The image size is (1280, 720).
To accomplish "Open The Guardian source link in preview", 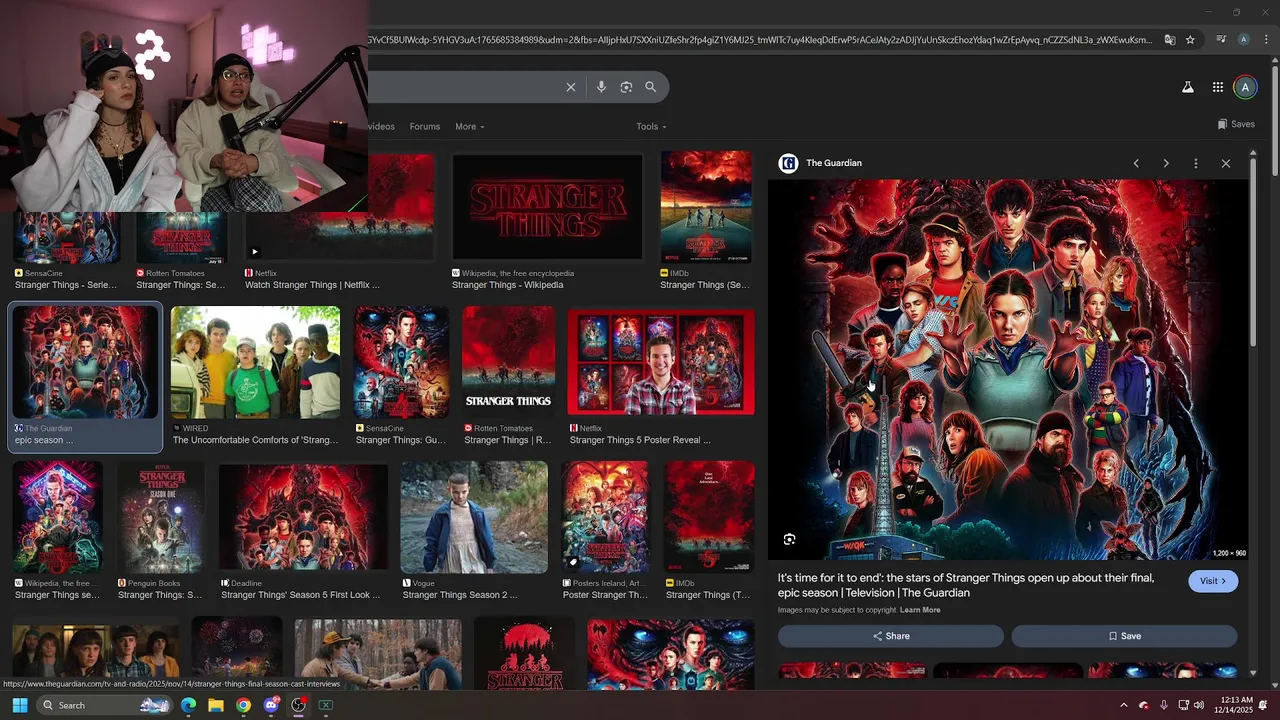I will tap(820, 163).
